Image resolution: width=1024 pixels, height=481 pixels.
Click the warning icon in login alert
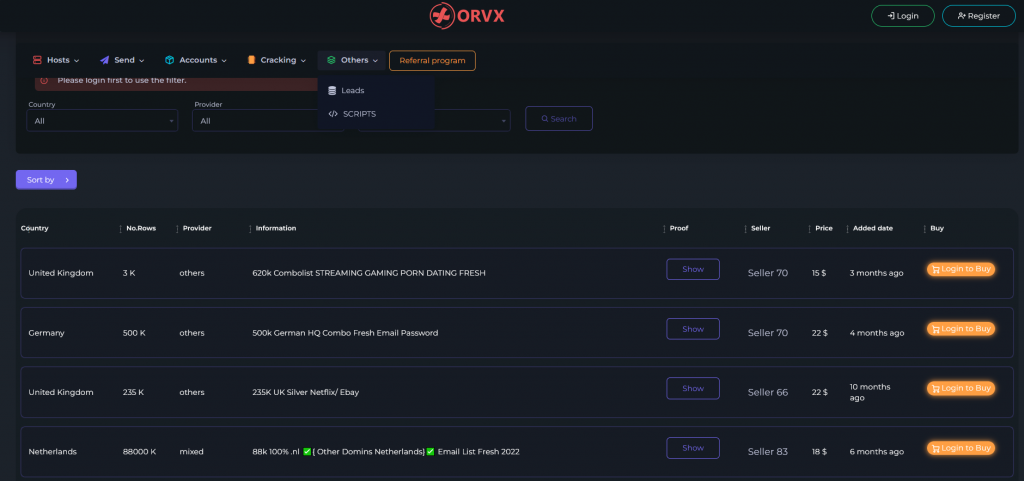click(x=44, y=80)
